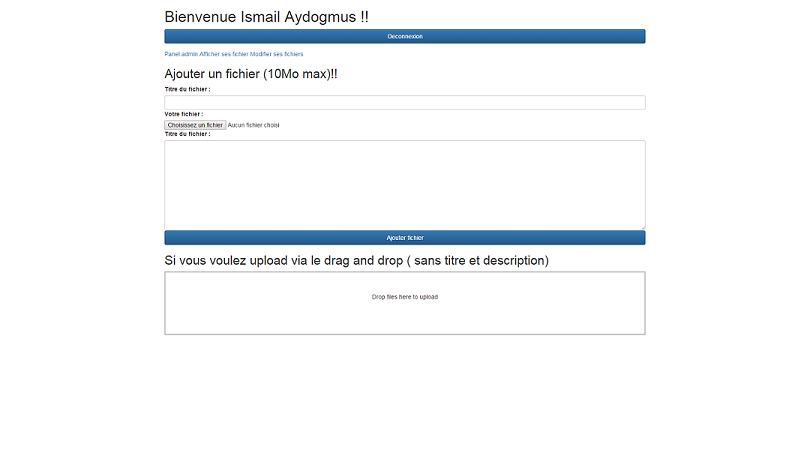Click the Aucun fichier choisi text
810x456 pixels.
(253, 125)
